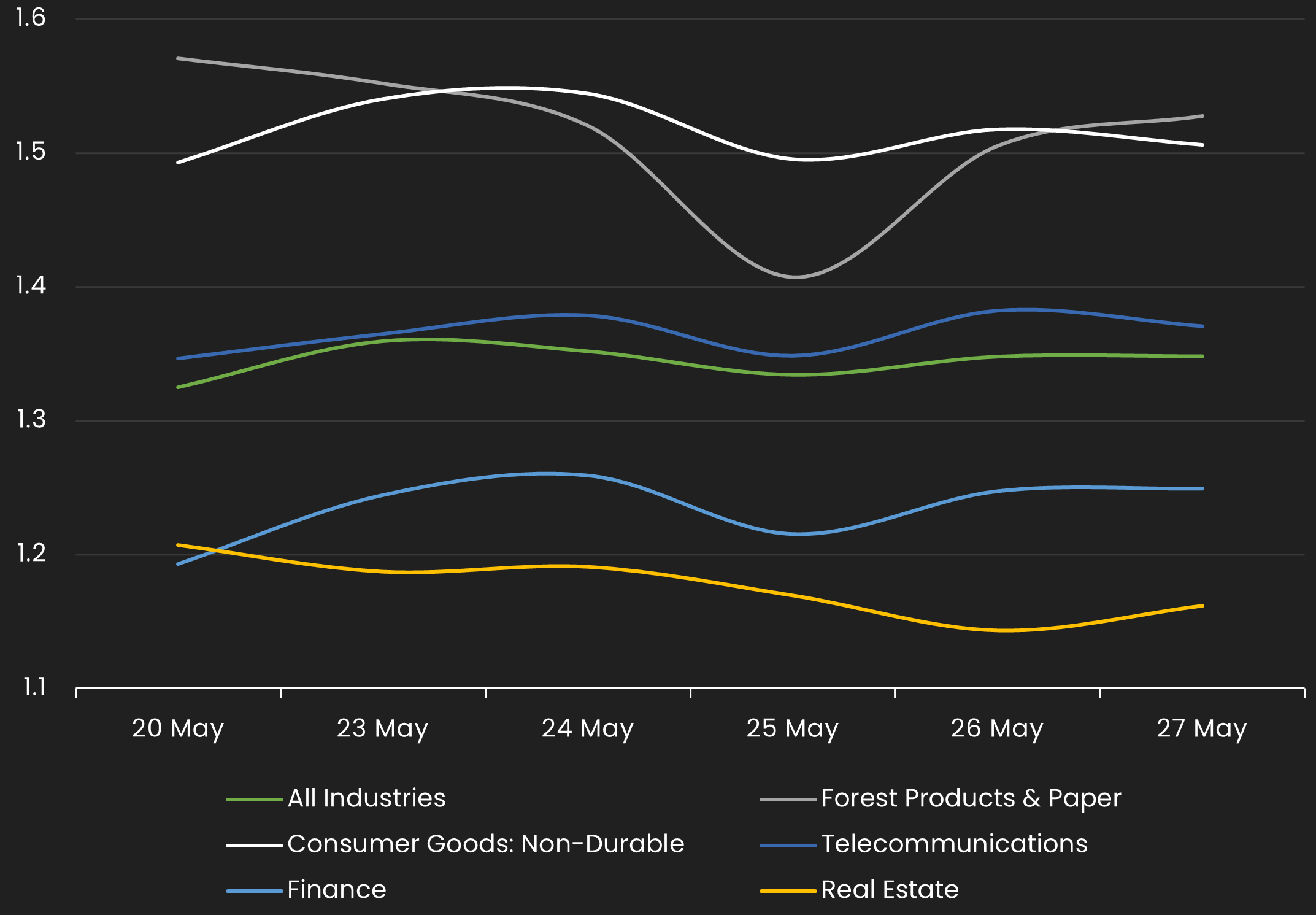Click the yellow Real Estate legend swatch
The image size is (1316, 915).
coord(788,891)
